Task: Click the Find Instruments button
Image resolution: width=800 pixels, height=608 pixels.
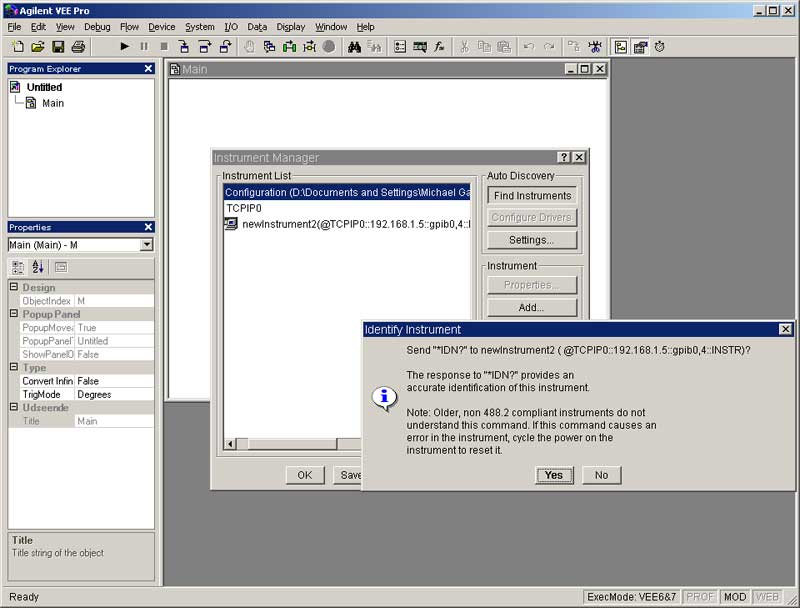Action: click(532, 196)
